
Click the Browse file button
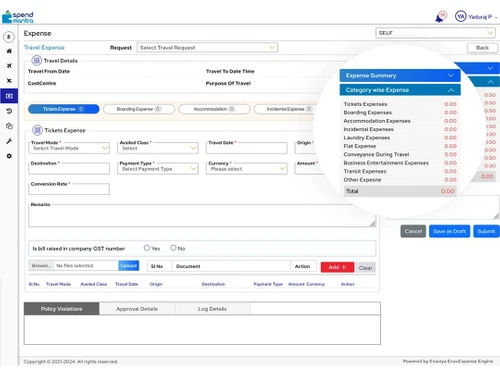(41, 265)
